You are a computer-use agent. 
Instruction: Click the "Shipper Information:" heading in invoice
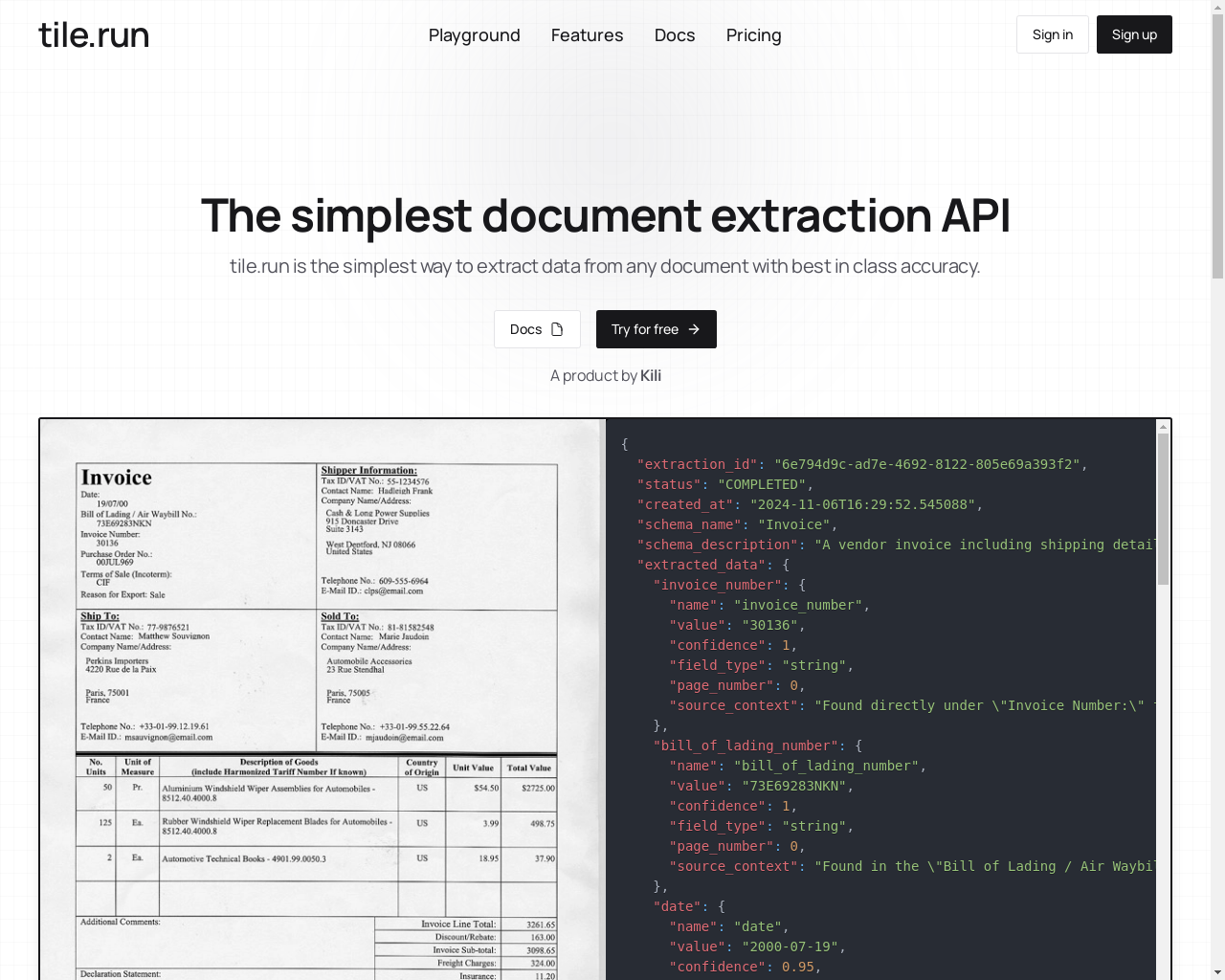[368, 470]
